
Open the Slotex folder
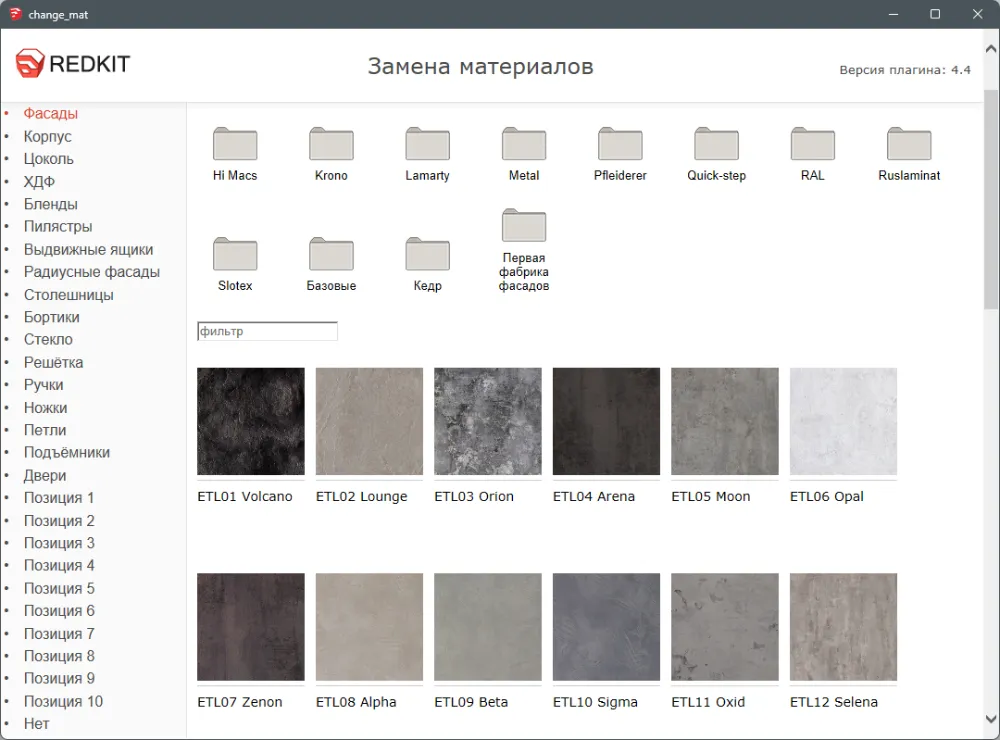click(235, 255)
